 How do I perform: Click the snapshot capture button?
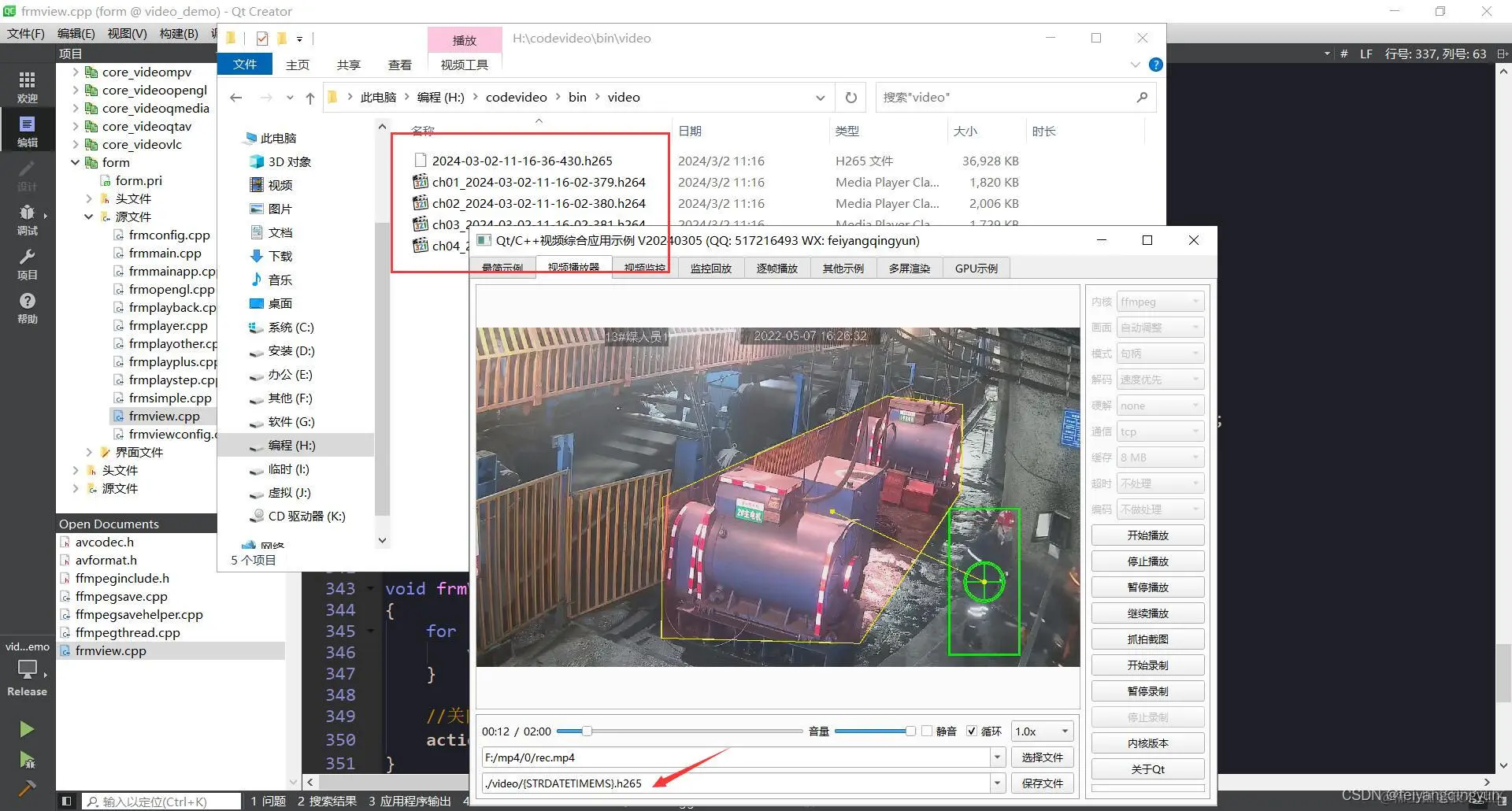tap(1147, 639)
